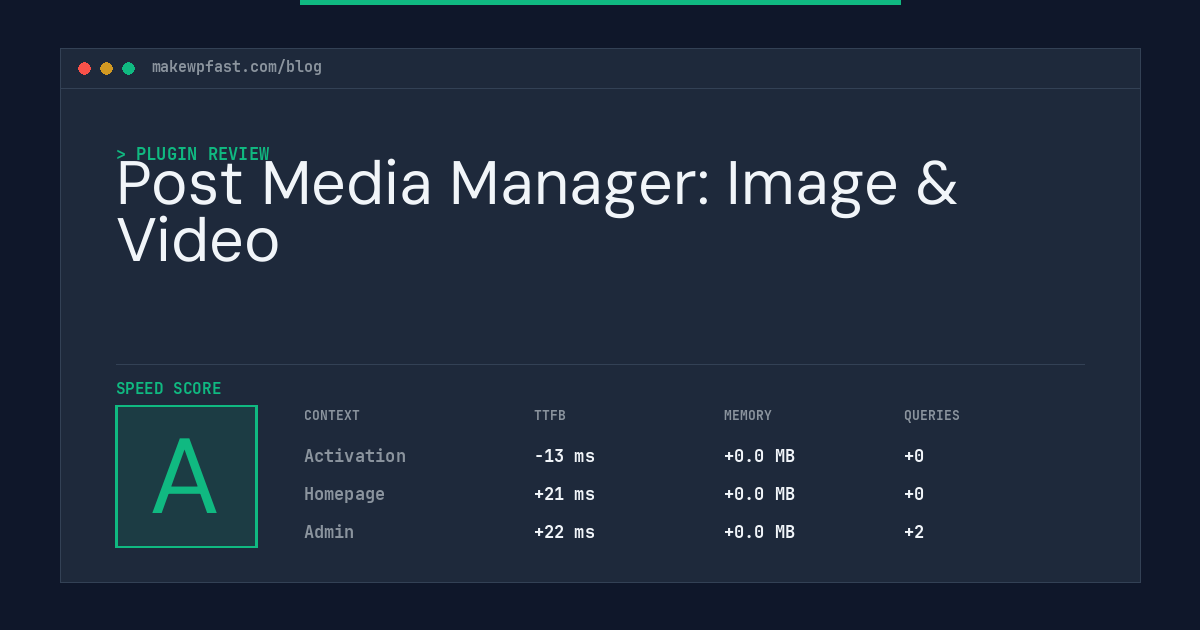Click Activation memory value '+0.0 MB'
1200x630 pixels.
click(759, 456)
